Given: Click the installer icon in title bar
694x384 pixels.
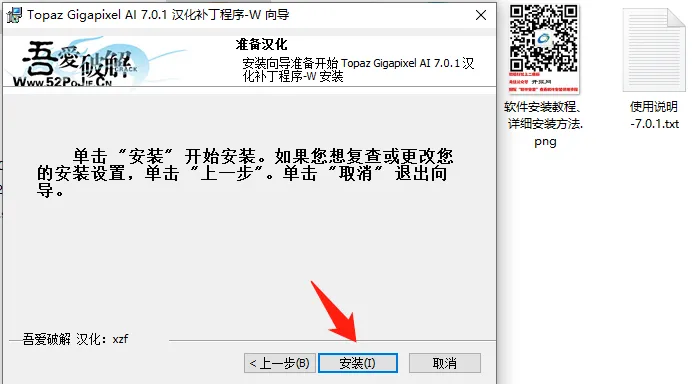Looking at the screenshot, I should point(14,15).
